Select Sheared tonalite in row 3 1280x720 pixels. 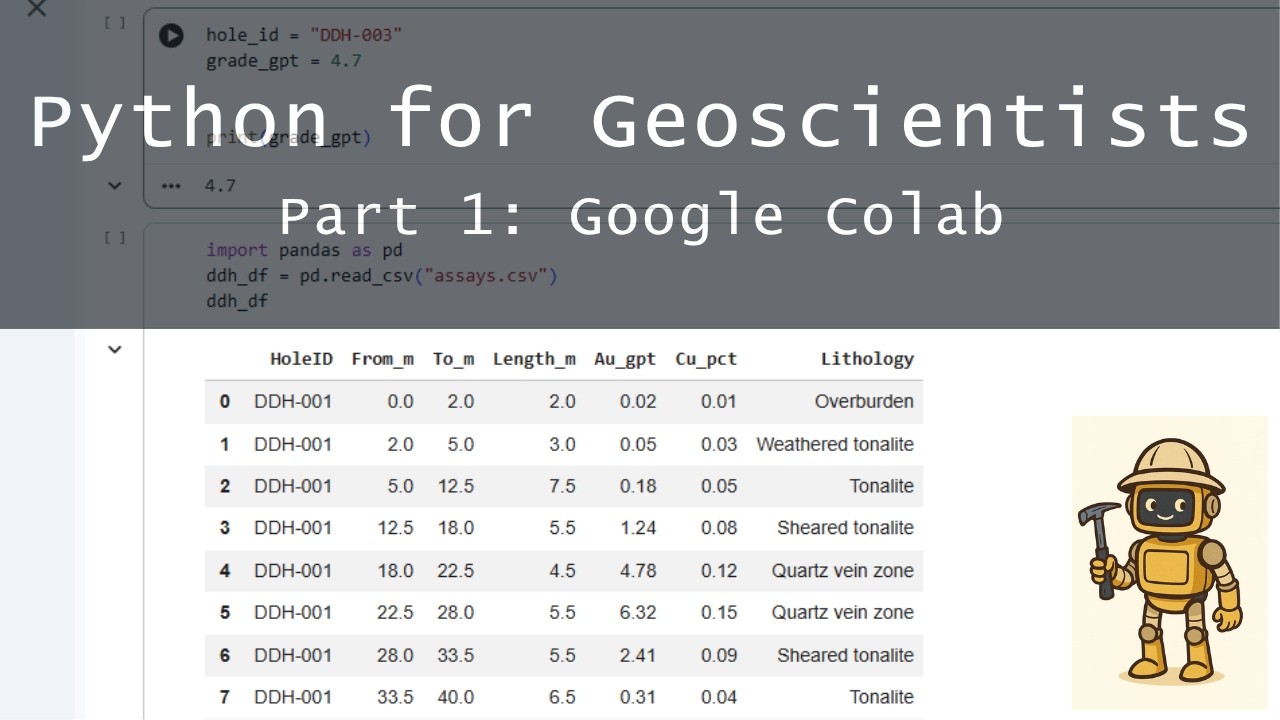846,528
